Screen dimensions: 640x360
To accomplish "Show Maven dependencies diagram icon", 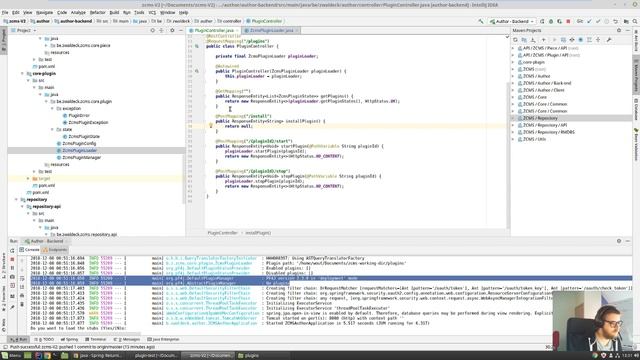I will click(589, 40).
